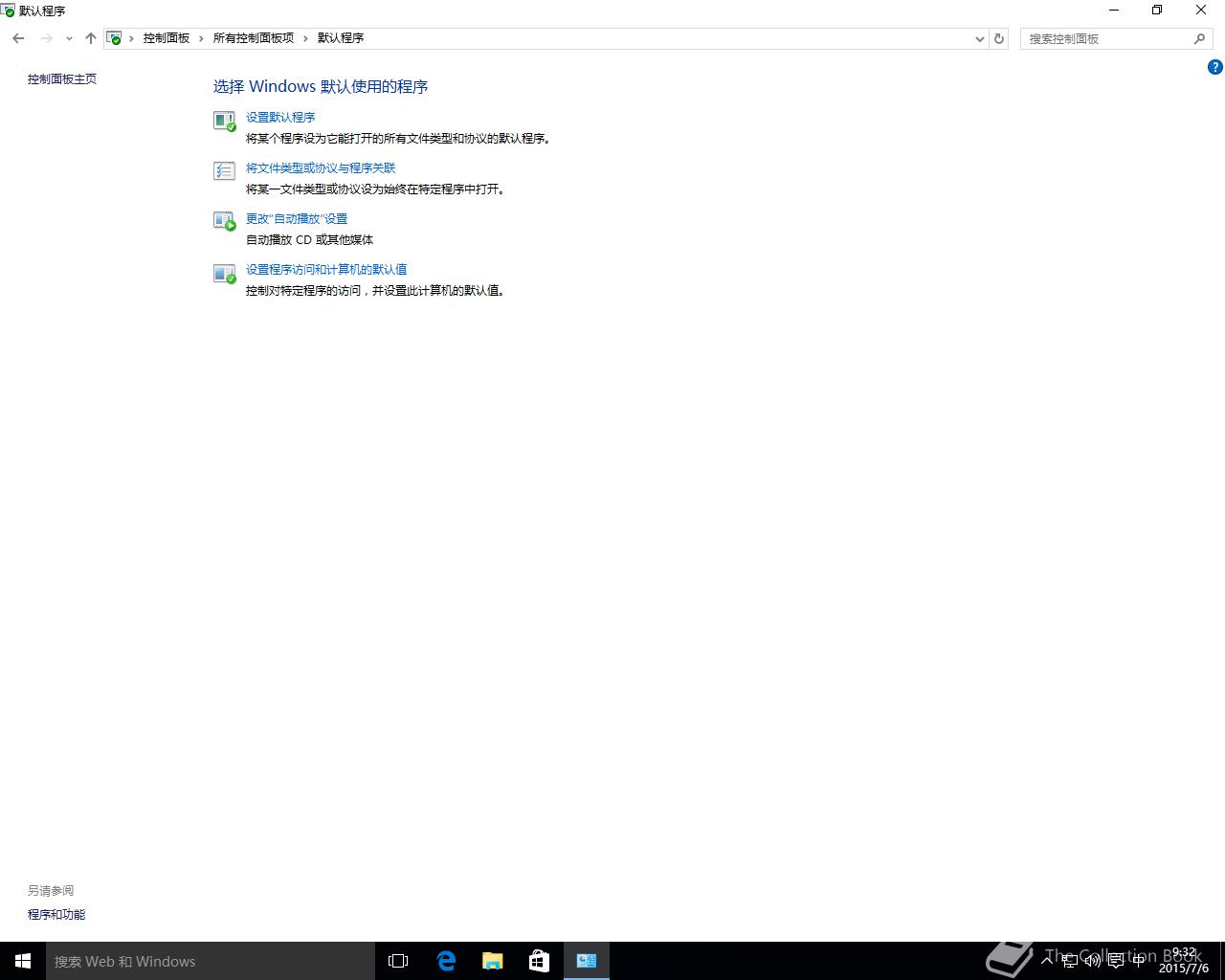Open the network tray icon
Screen dimensions: 1225x980
click(1070, 961)
